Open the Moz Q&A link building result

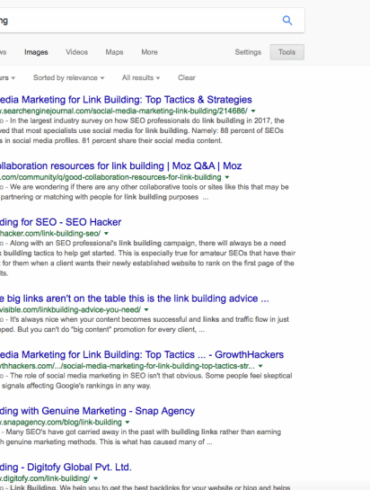(x=121, y=166)
